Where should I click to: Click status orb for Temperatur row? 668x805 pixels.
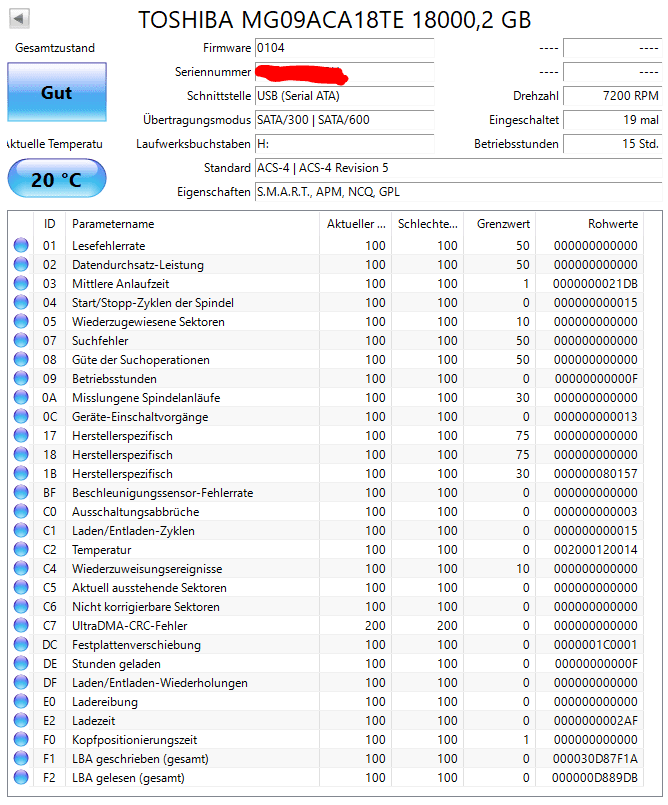[21, 549]
